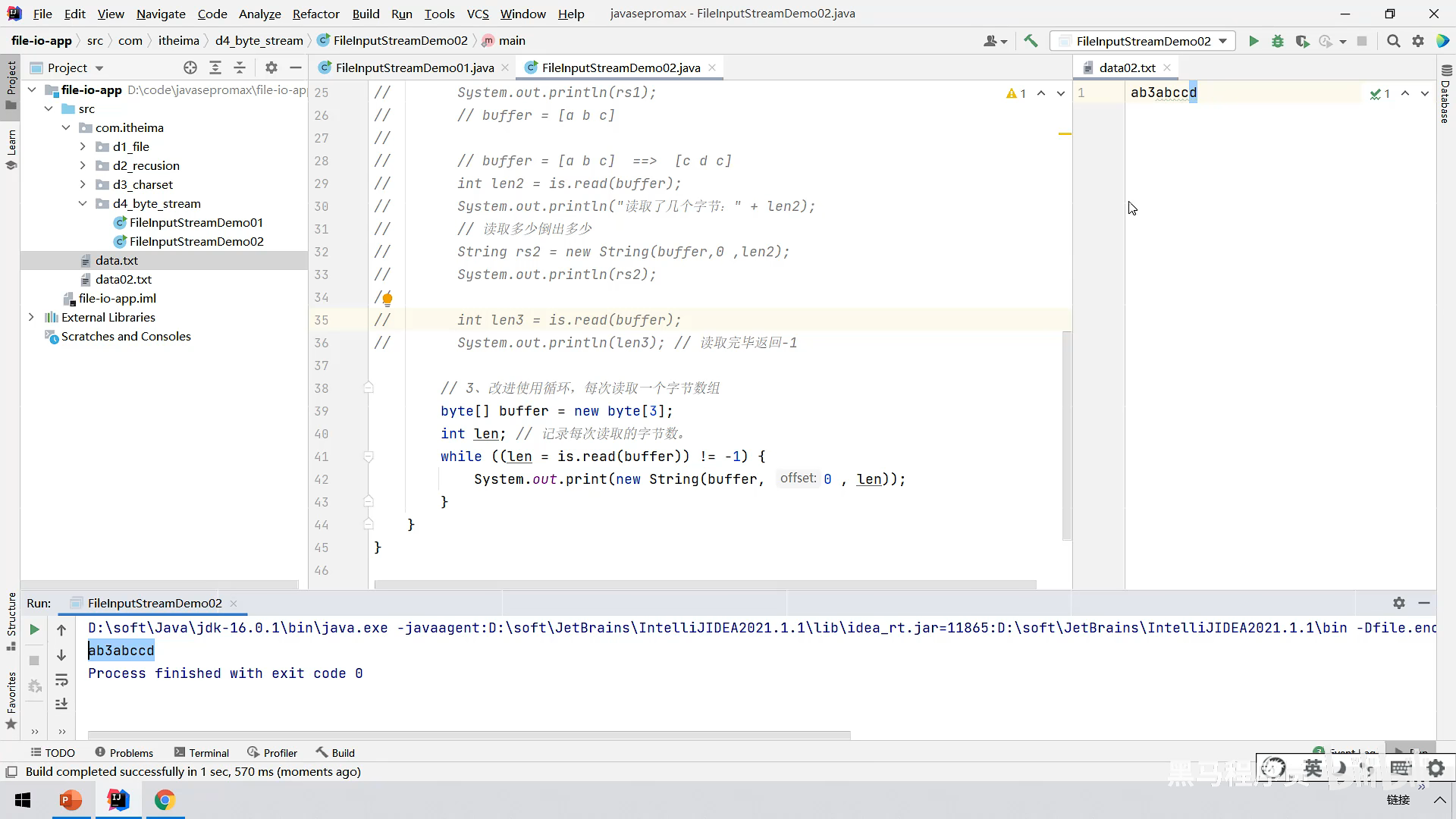Switch to FileInputStreamDemo01.java tab
Screen dimensions: 1456x819
coord(414,67)
